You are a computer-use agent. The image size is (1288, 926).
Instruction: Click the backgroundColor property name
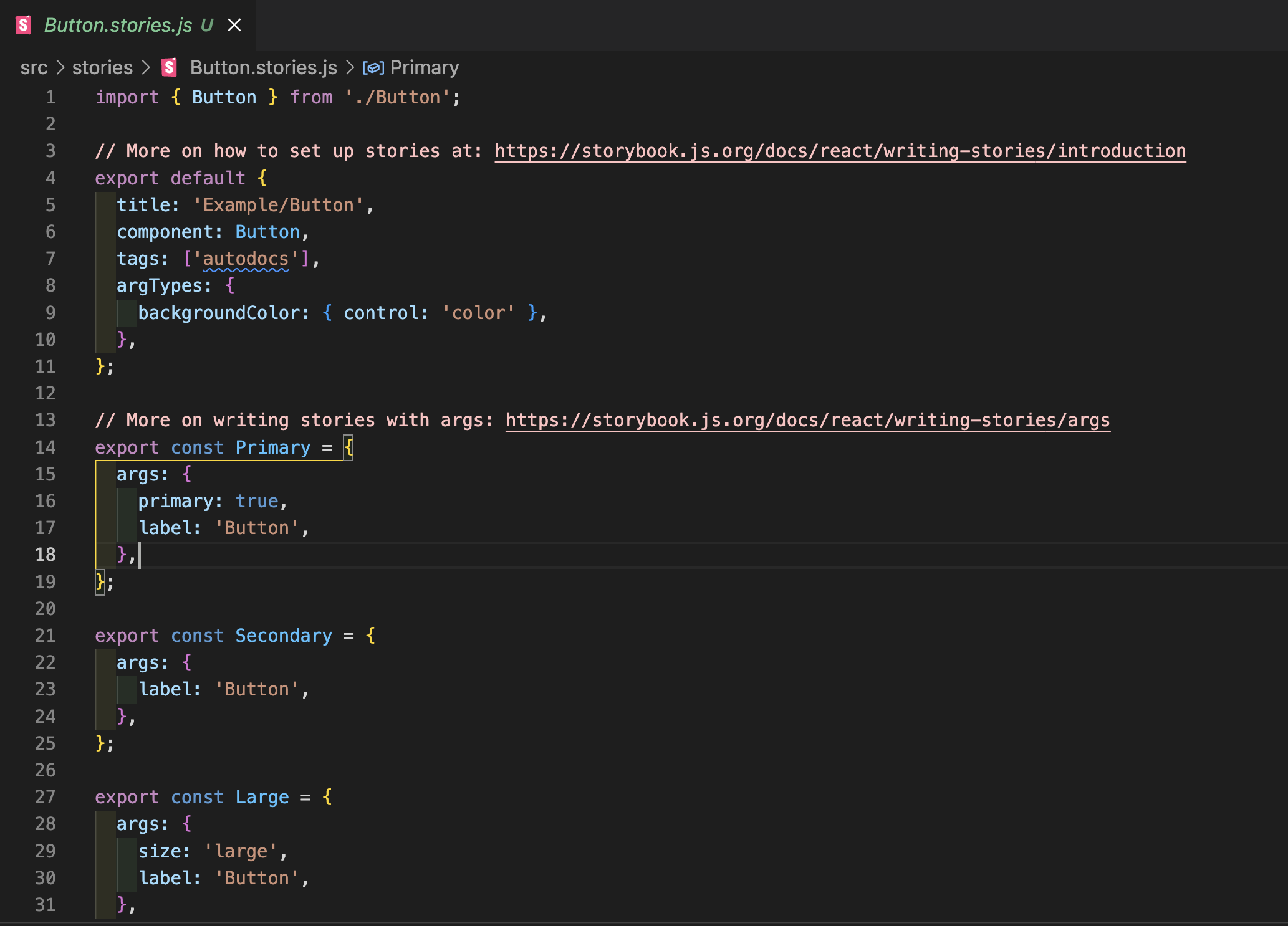(219, 313)
